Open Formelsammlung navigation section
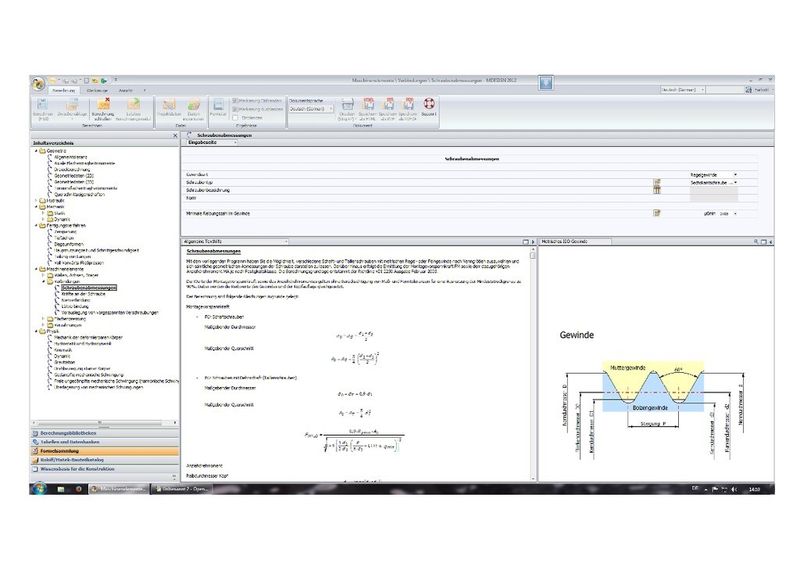Image resolution: width=800 pixels, height=566 pixels. [x=105, y=451]
